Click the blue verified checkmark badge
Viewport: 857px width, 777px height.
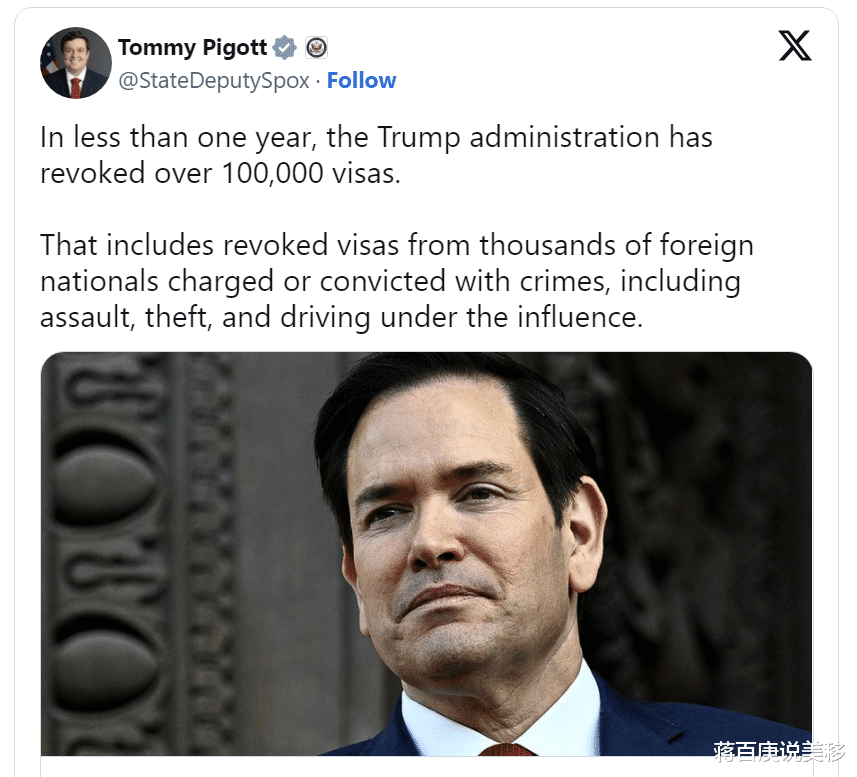coord(284,48)
